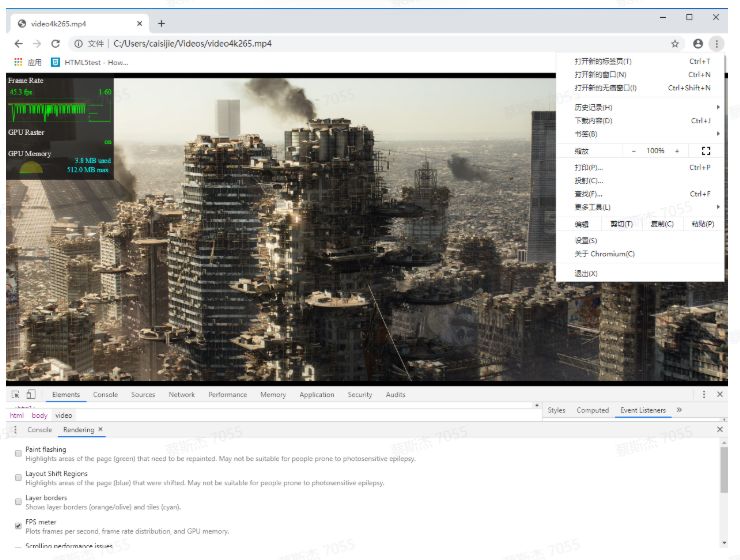
Task: Click the cut button 剪切(T)
Action: 621,224
